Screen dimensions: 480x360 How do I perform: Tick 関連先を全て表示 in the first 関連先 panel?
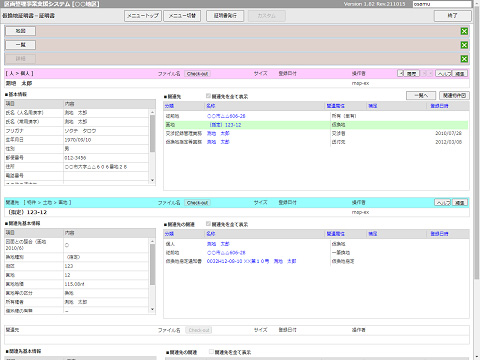click(208, 96)
